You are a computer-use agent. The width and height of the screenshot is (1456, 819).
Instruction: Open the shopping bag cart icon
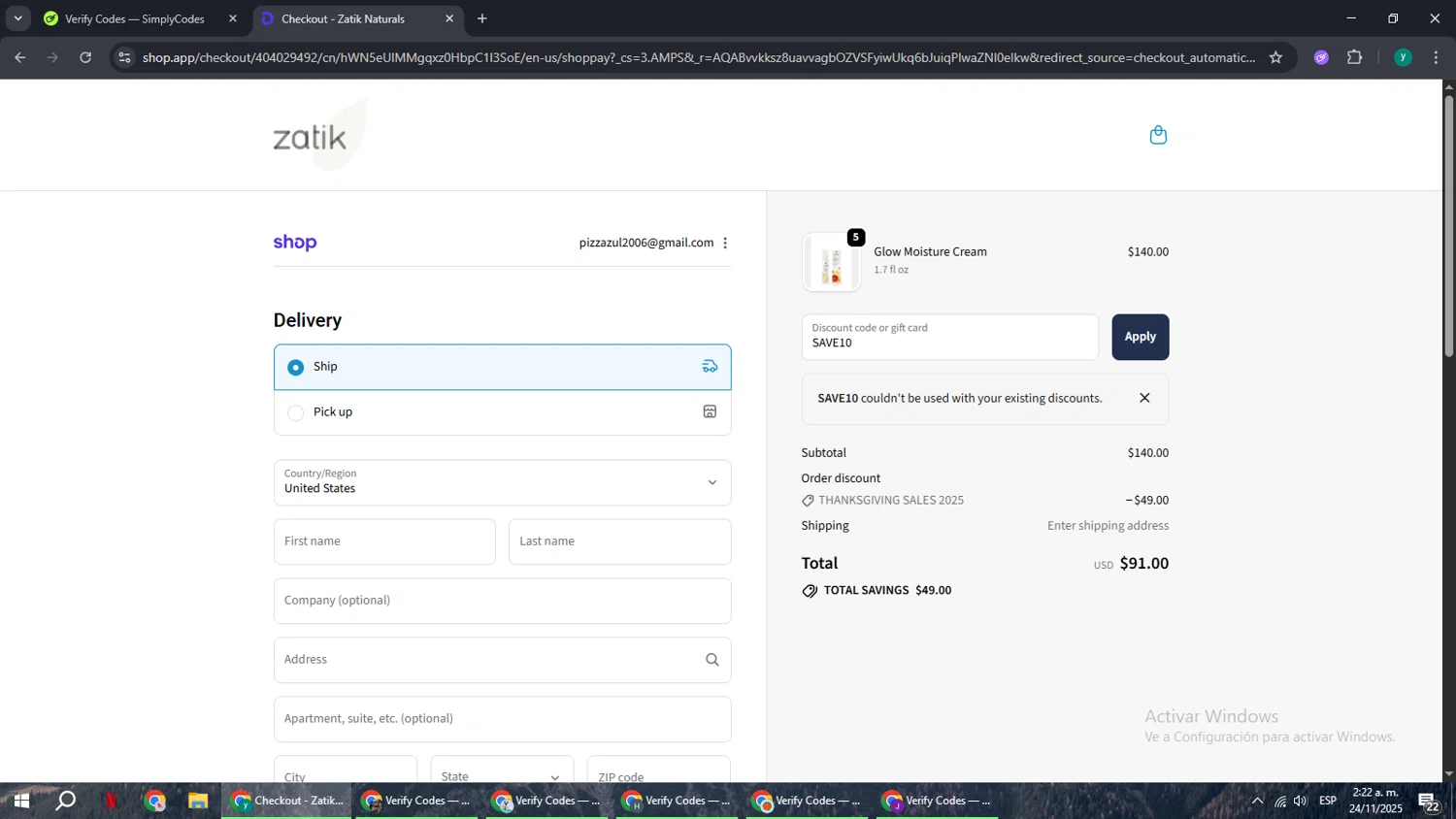pyautogui.click(x=1158, y=135)
